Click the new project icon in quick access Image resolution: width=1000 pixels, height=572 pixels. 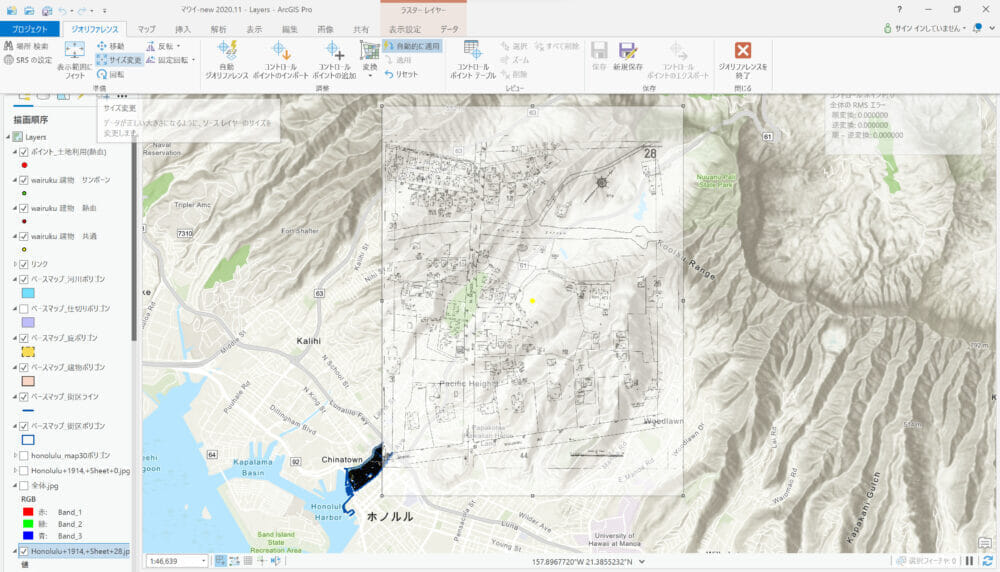tap(11, 10)
